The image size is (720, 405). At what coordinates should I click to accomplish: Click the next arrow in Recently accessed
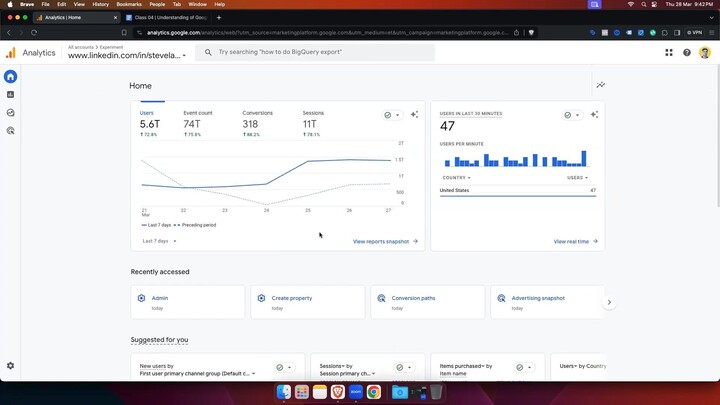(609, 302)
